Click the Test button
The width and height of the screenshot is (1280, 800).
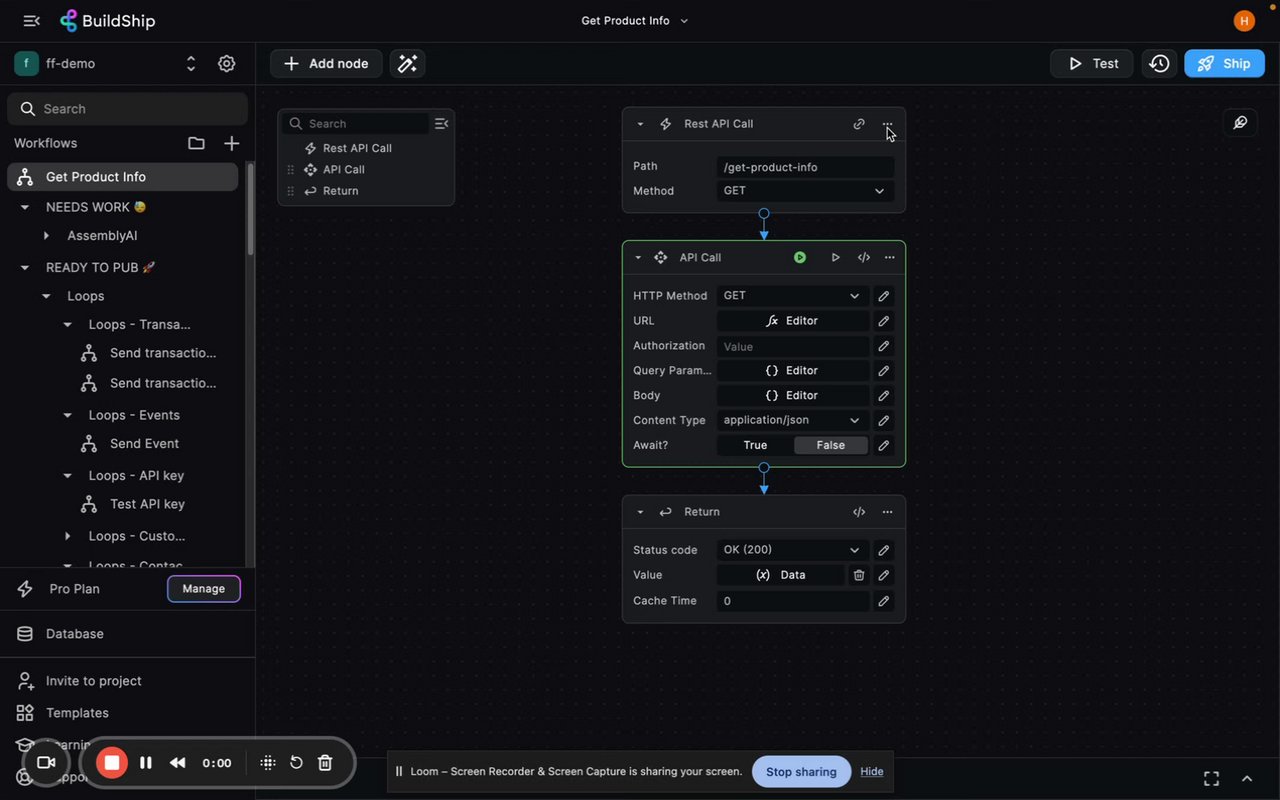tap(1091, 64)
